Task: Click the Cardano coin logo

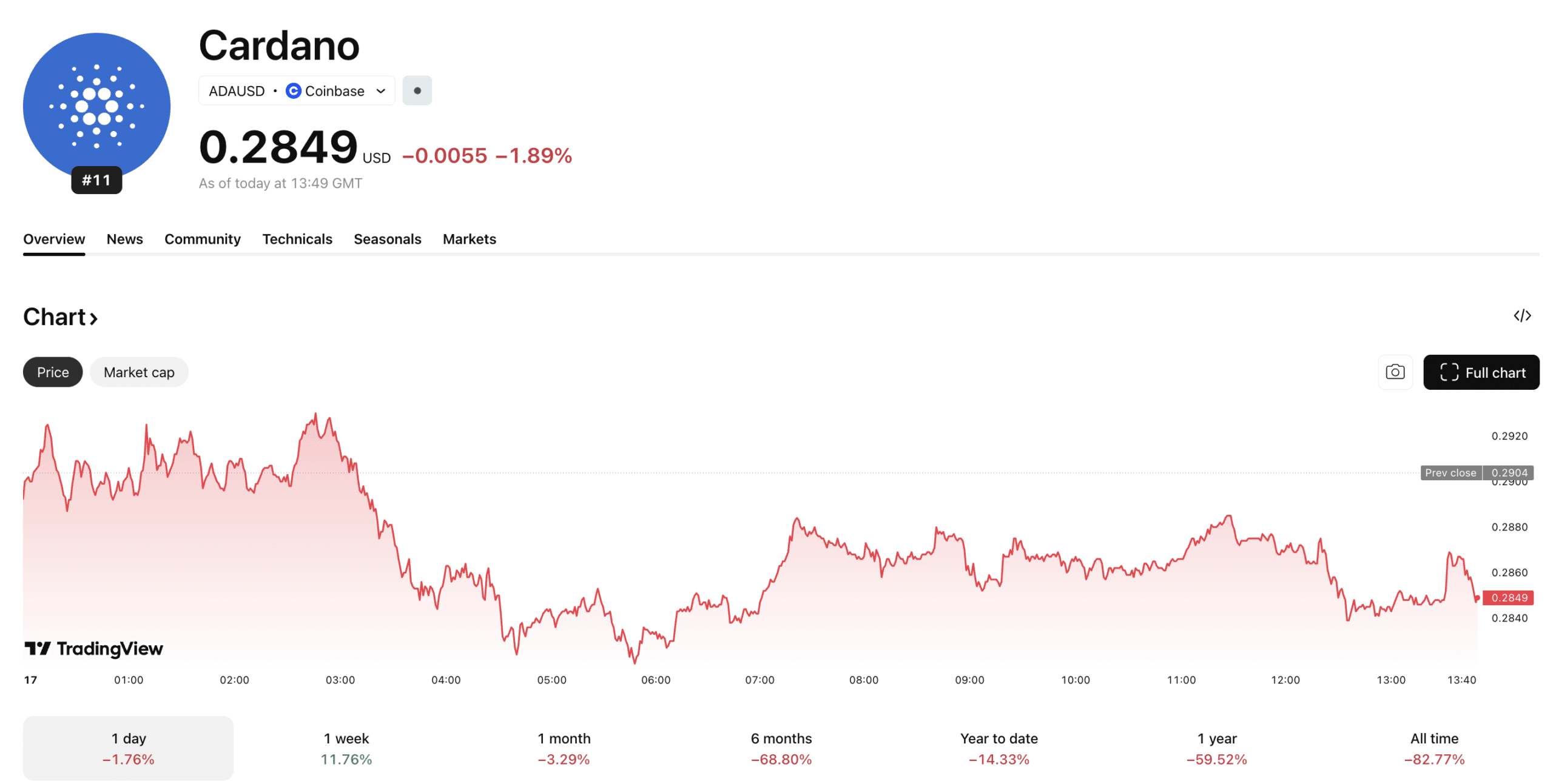Action: [x=96, y=105]
